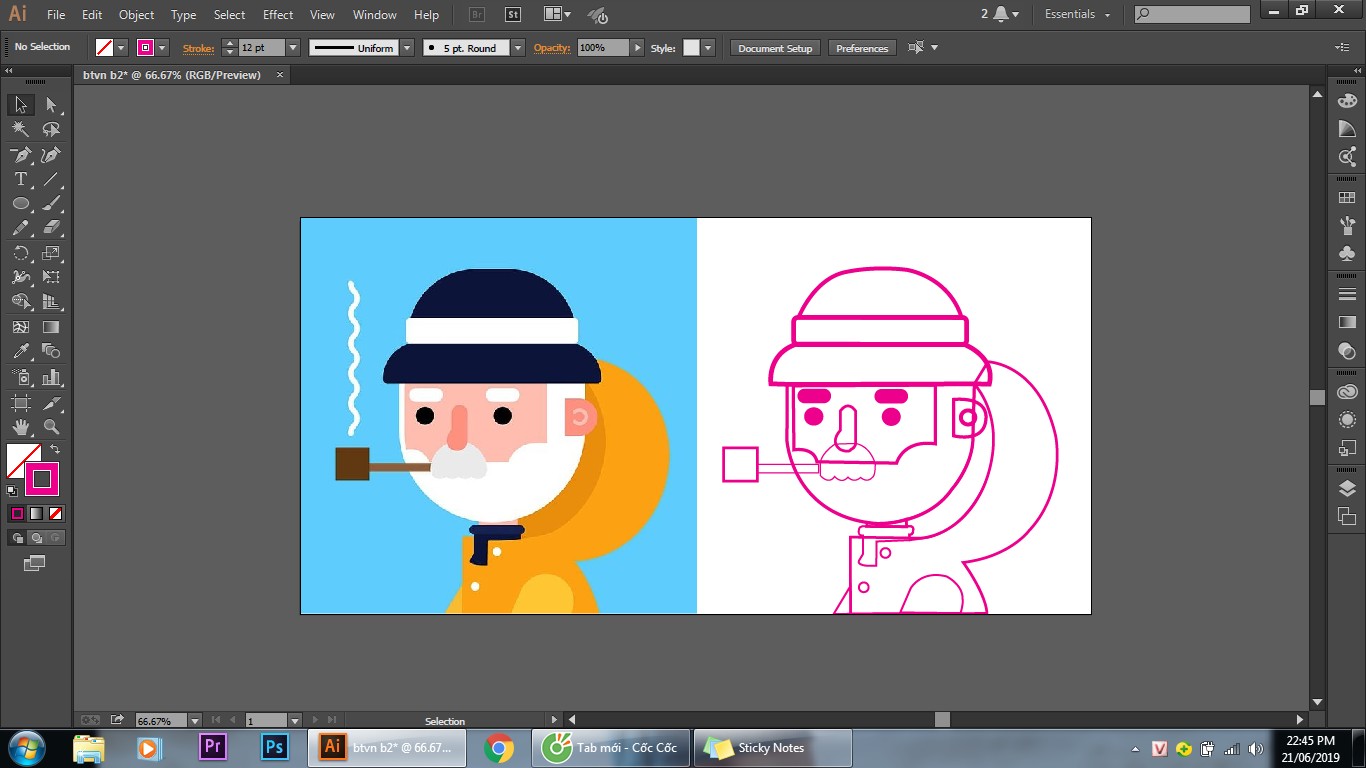
Task: Select the Gradient tool
Action: coord(51,327)
